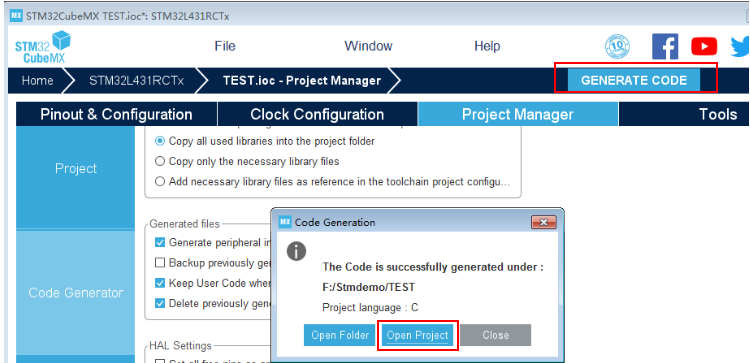This screenshot has width=750, height=363.
Task: Switch to the Clock Configuration tab
Action: pyautogui.click(x=317, y=114)
